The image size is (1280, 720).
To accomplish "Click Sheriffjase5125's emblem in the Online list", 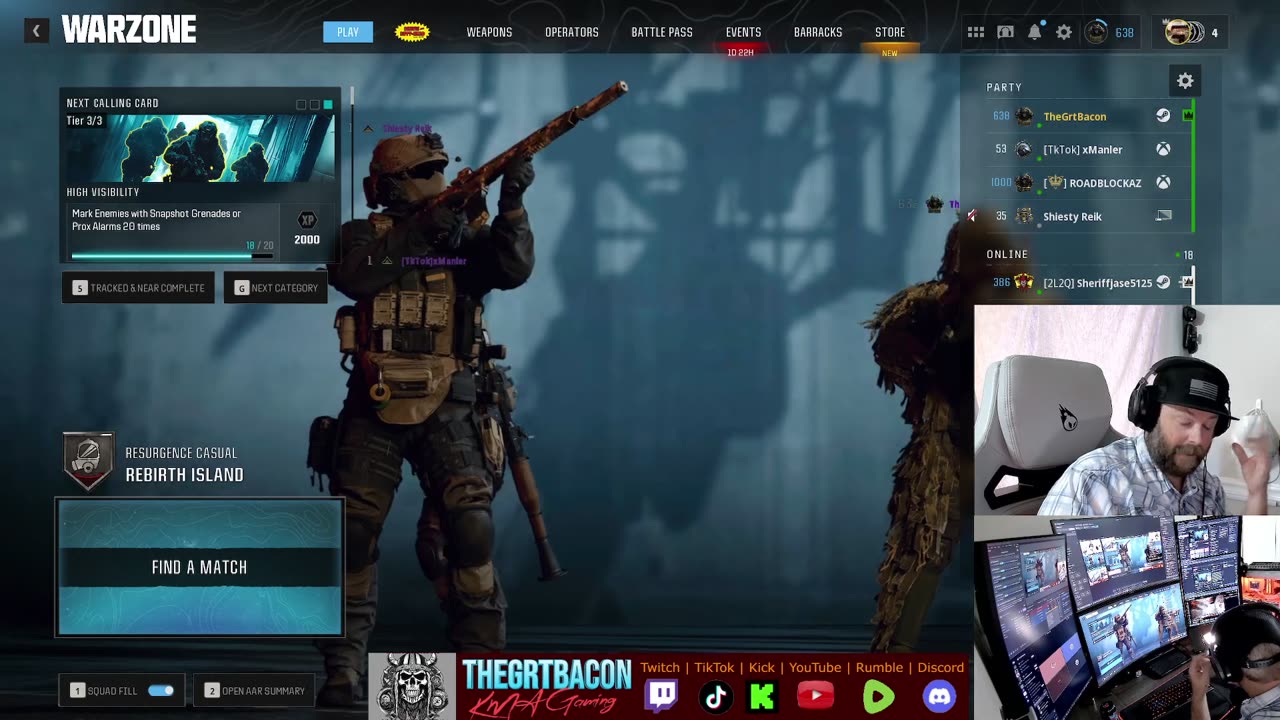I will (x=1024, y=283).
